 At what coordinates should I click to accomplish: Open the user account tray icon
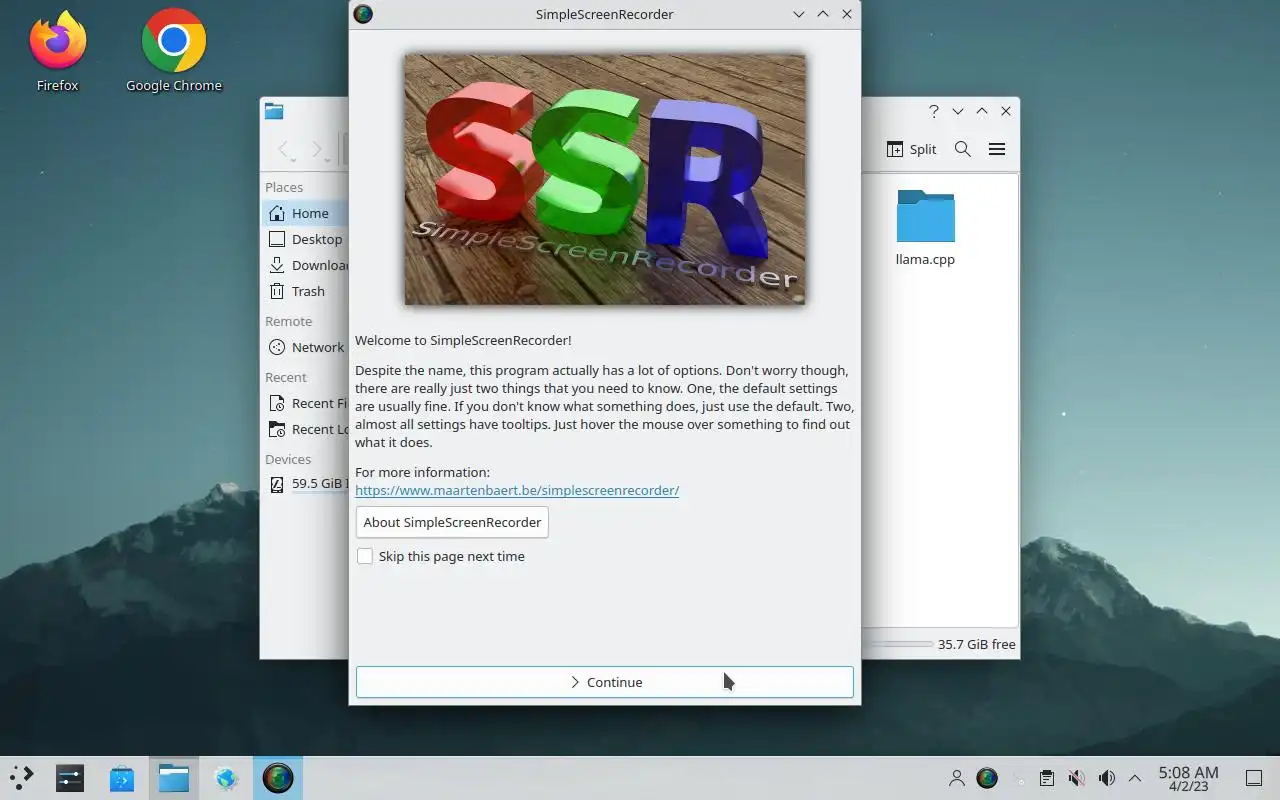[x=957, y=778]
